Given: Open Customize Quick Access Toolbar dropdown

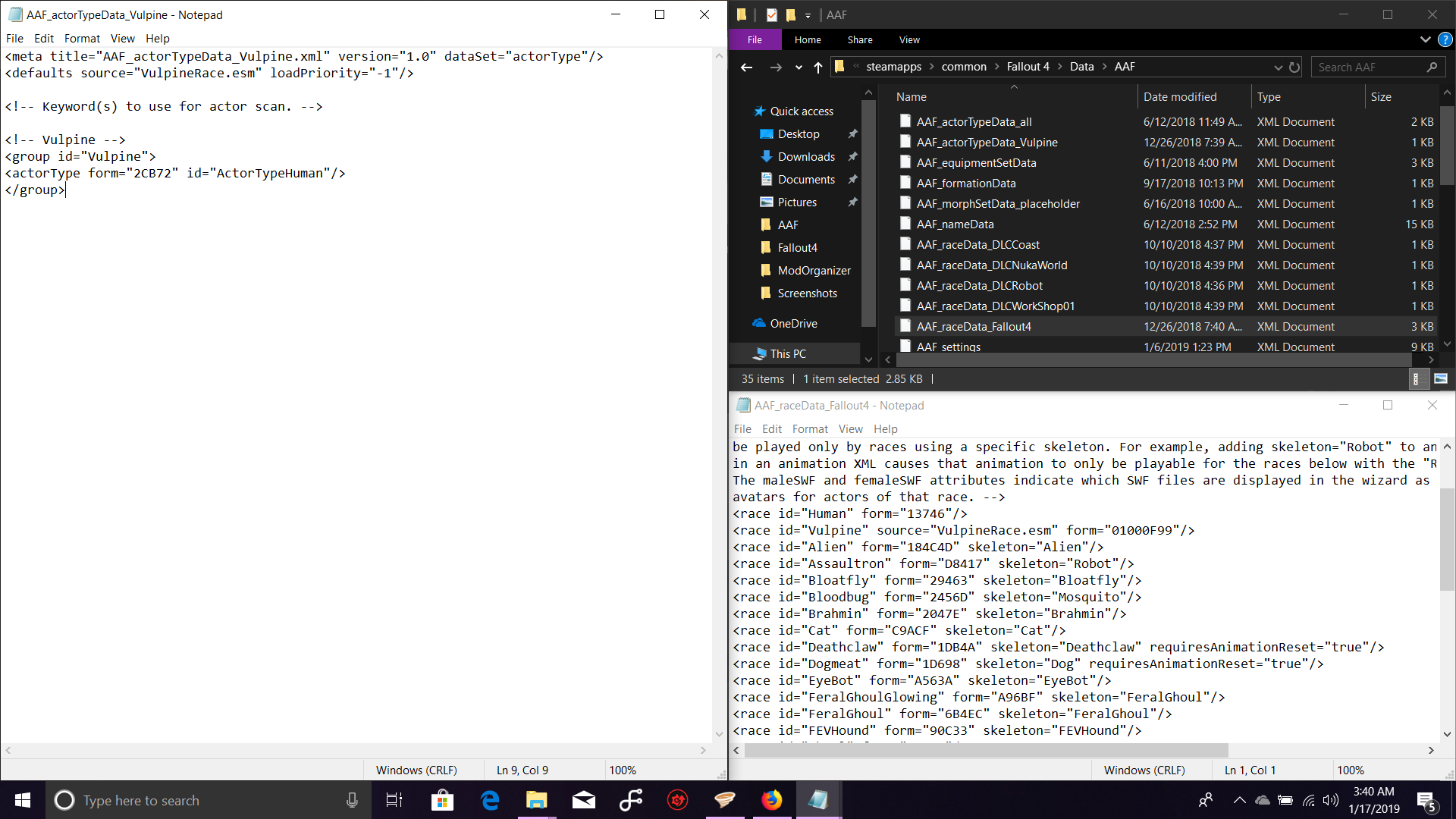Looking at the screenshot, I should coord(808,15).
